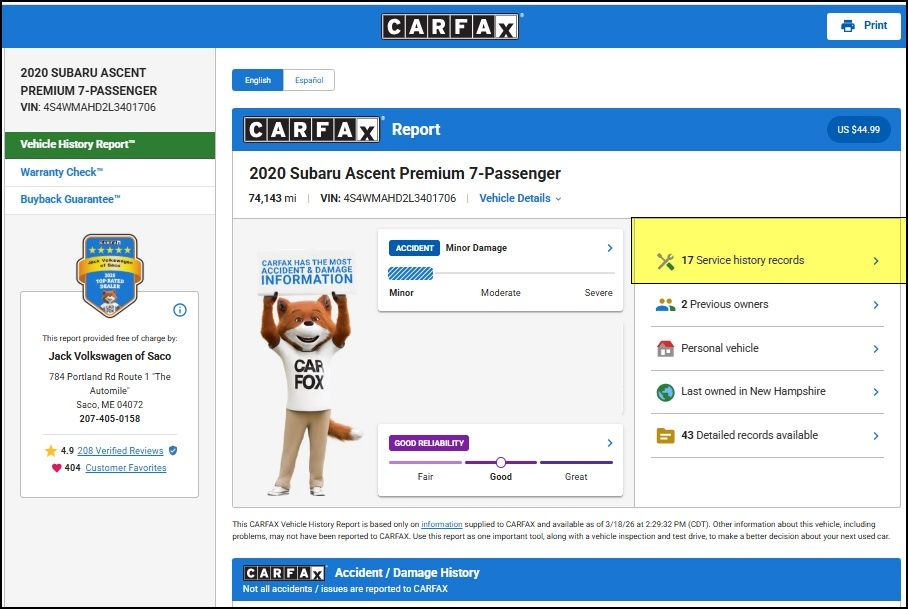Screen dimensions: 908x609
Task: Click the wrench Service history icon
Action: coord(665,261)
